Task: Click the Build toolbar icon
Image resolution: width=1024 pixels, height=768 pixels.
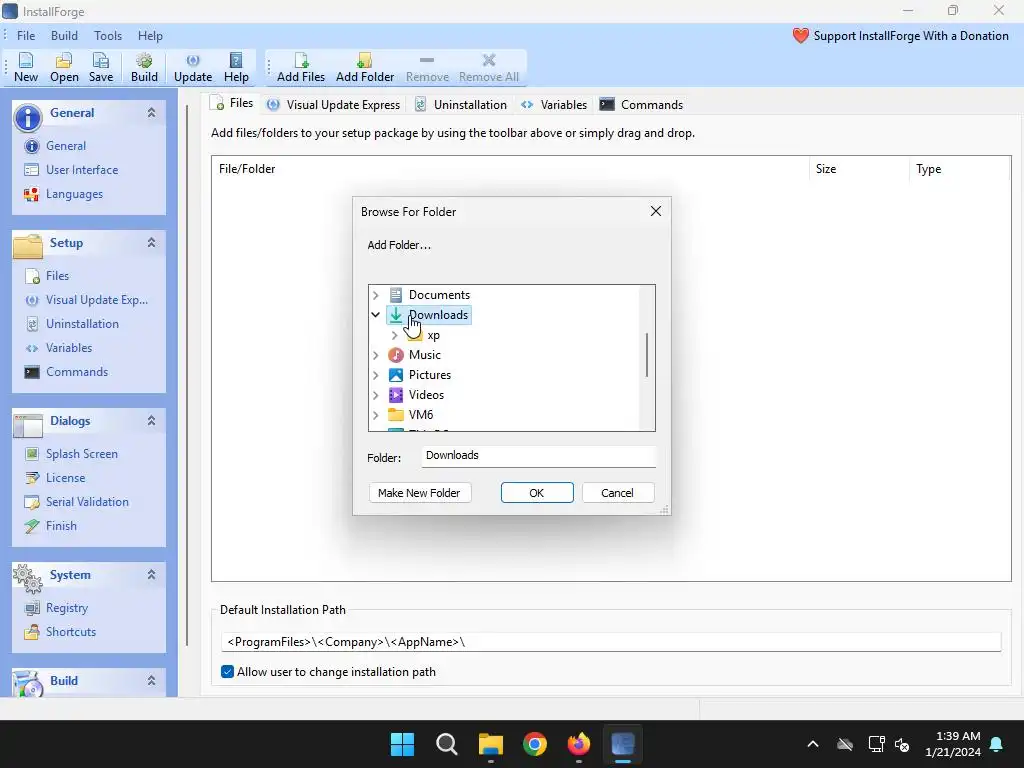Action: (144, 67)
